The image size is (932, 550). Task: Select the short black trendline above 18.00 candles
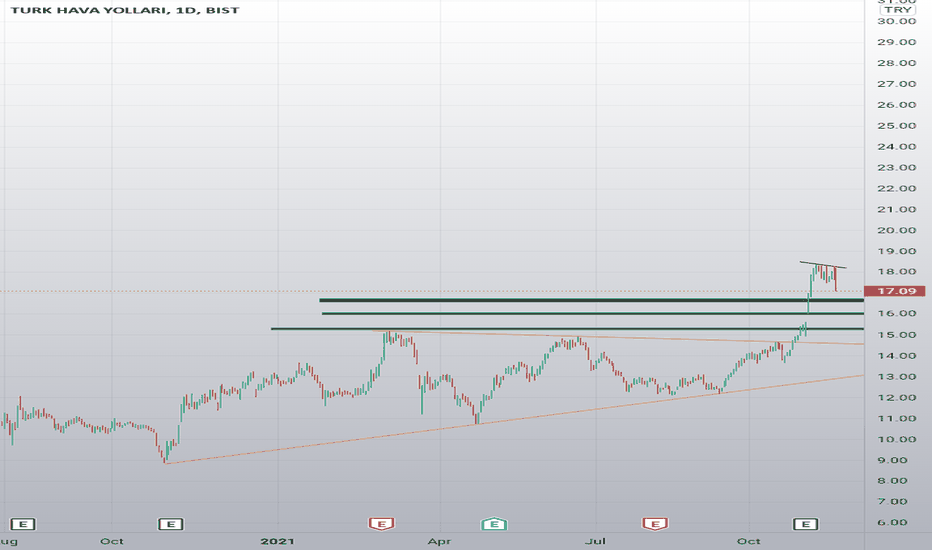823,265
